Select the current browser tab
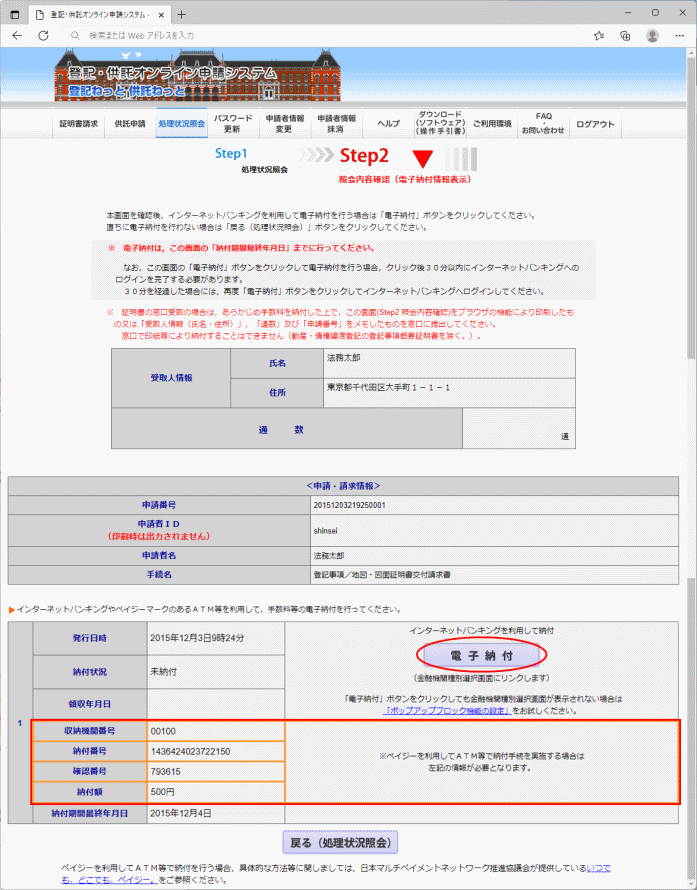 point(99,15)
